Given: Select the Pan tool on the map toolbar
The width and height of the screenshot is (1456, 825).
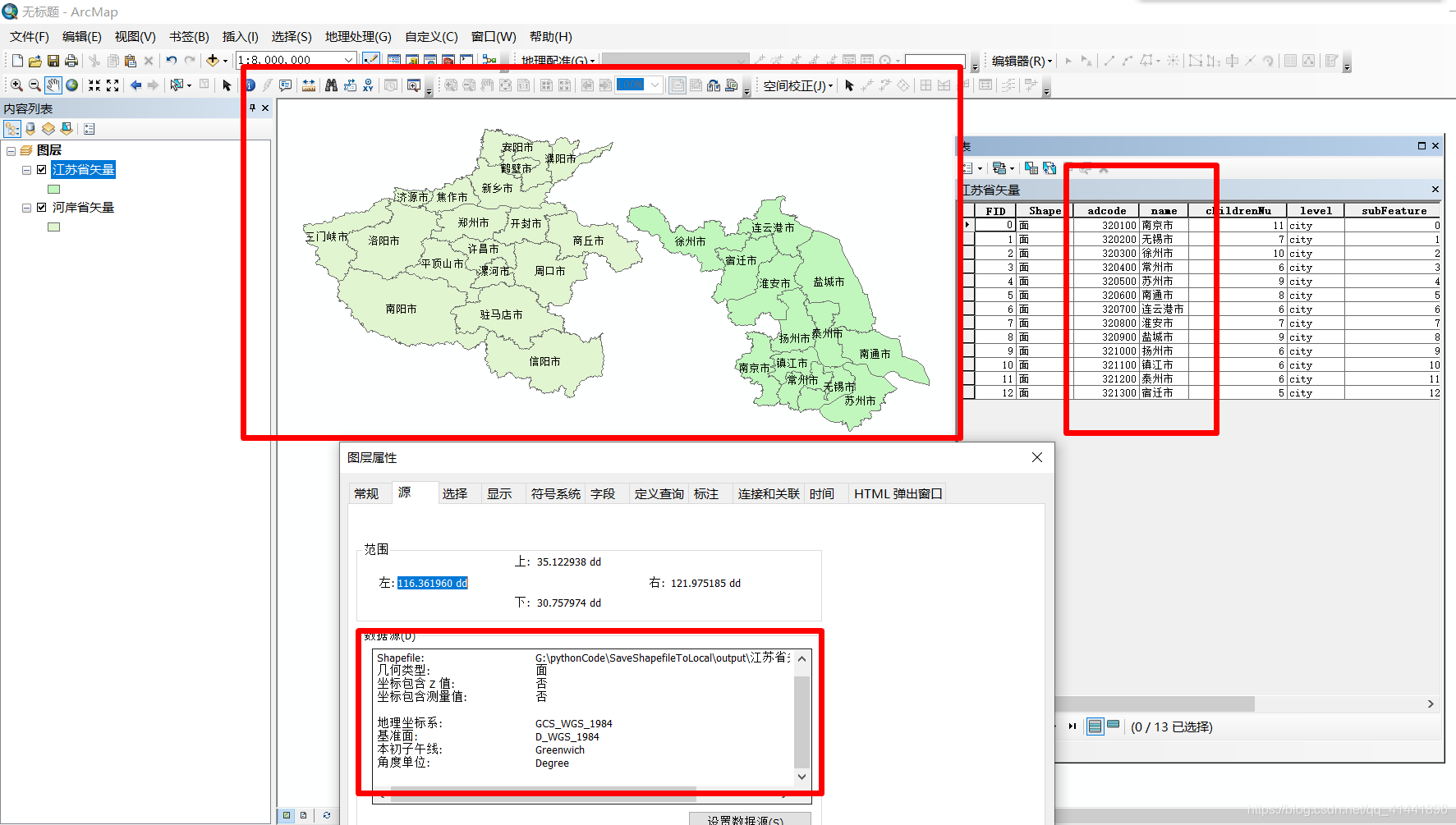Looking at the screenshot, I should coord(53,85).
